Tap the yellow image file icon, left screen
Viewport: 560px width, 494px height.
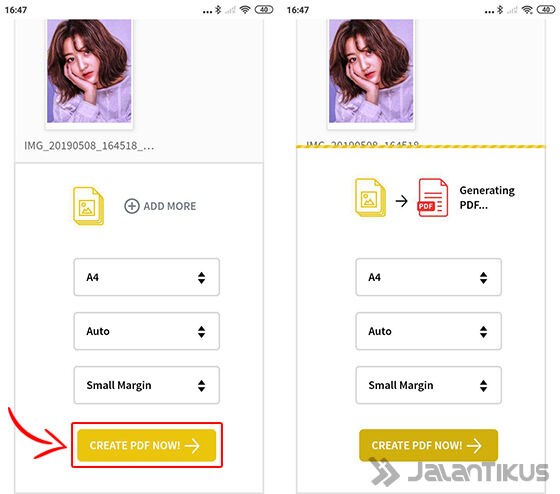[89, 206]
